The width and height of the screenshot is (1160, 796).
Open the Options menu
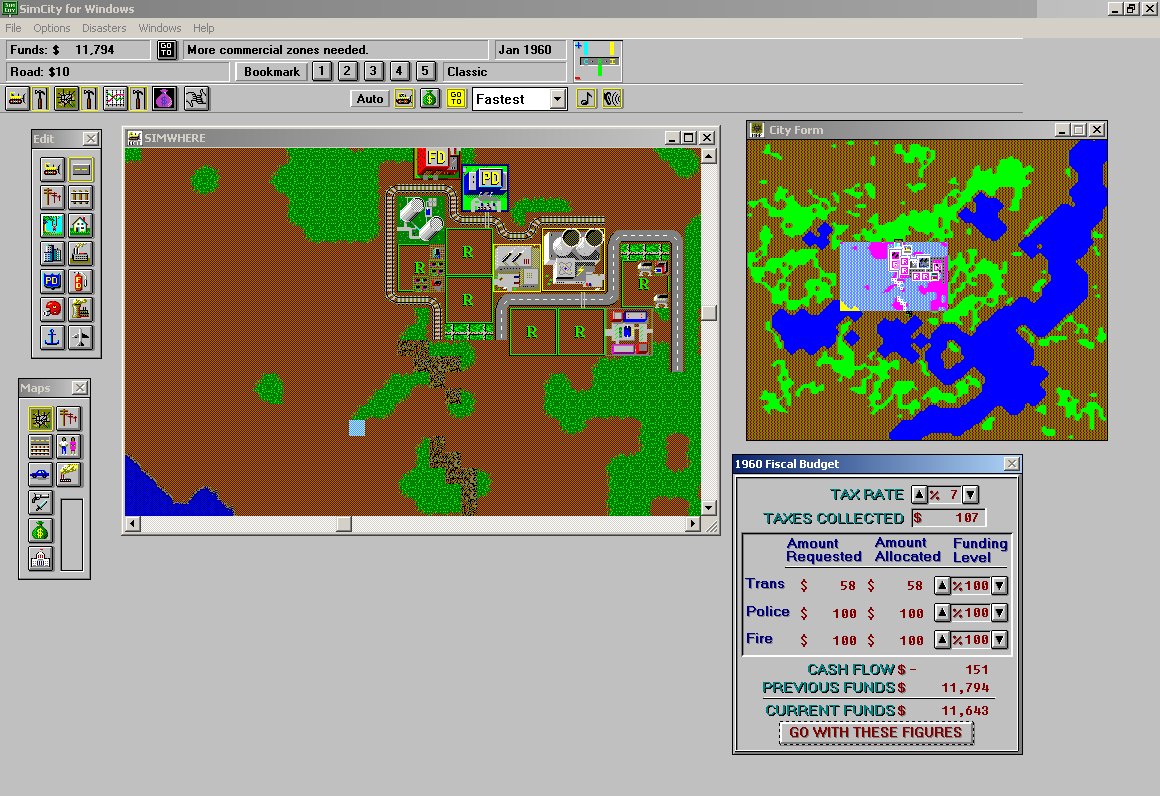pos(52,28)
